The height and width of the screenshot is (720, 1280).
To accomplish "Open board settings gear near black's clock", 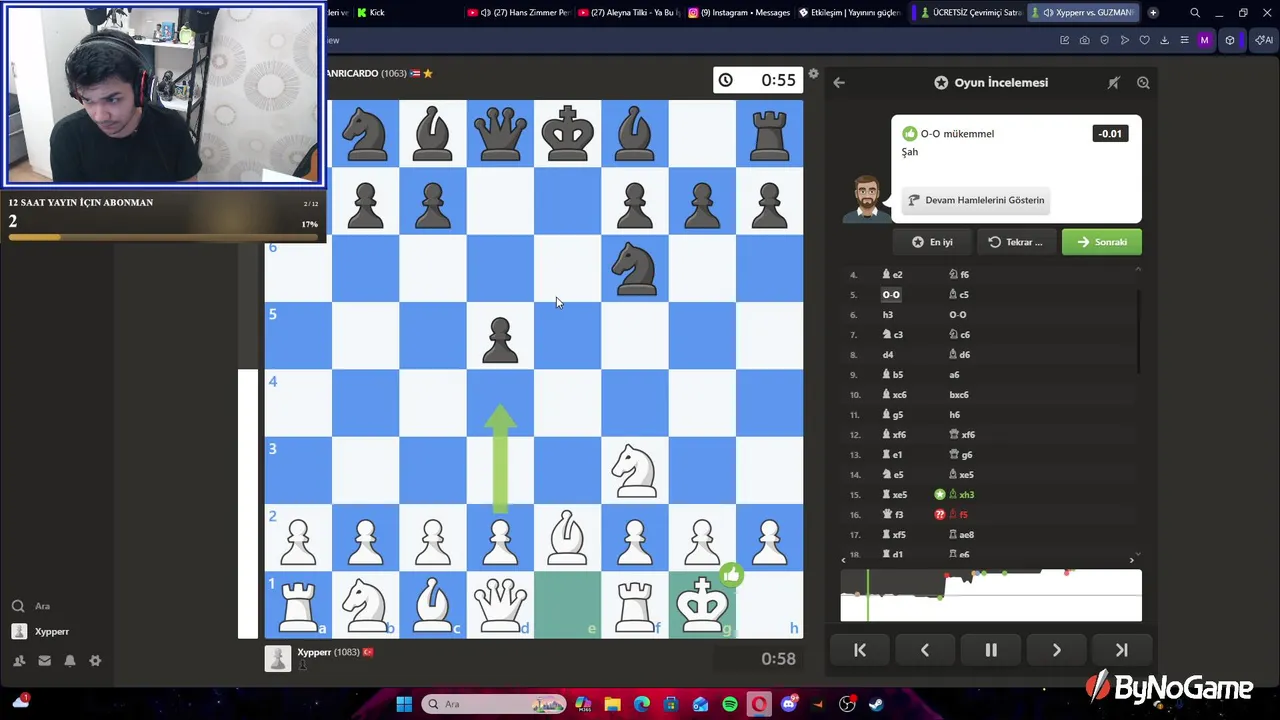I will point(813,74).
